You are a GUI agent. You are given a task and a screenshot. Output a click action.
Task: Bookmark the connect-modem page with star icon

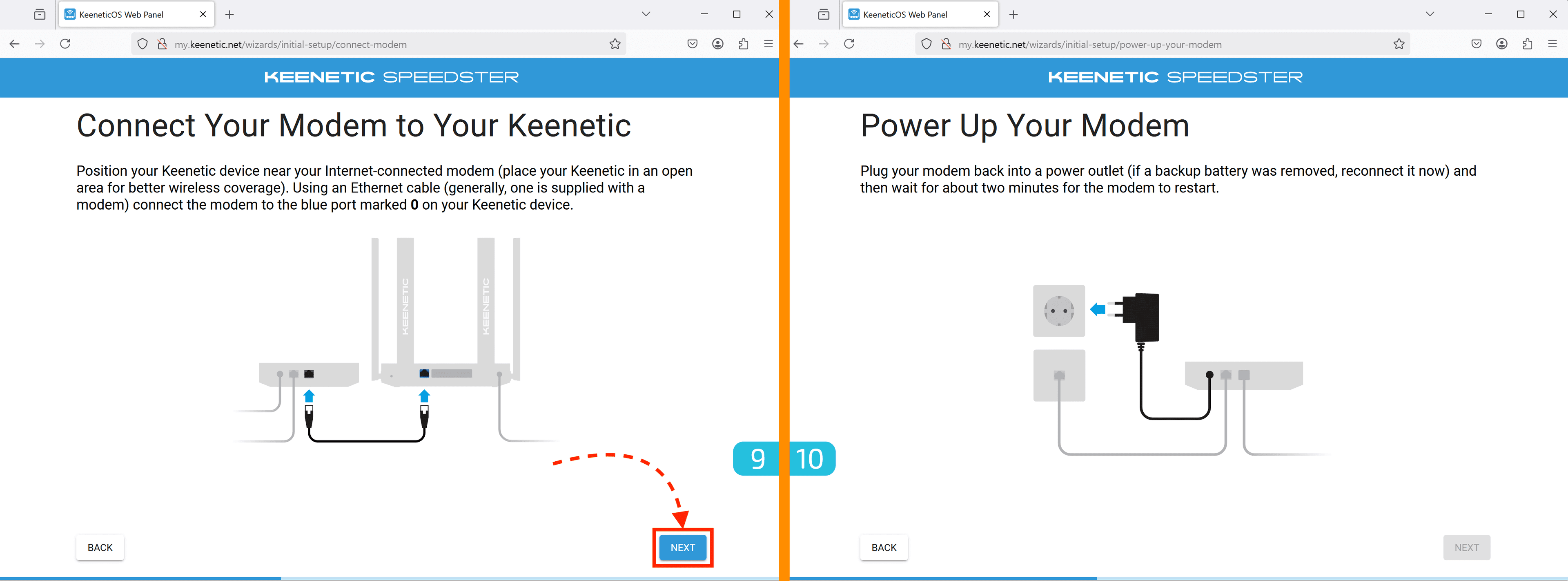click(x=615, y=44)
